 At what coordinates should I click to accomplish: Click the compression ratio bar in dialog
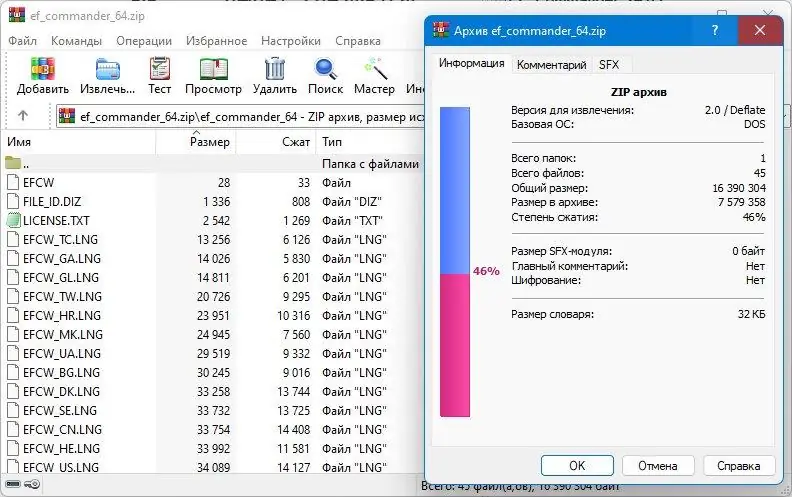pyautogui.click(x=455, y=262)
